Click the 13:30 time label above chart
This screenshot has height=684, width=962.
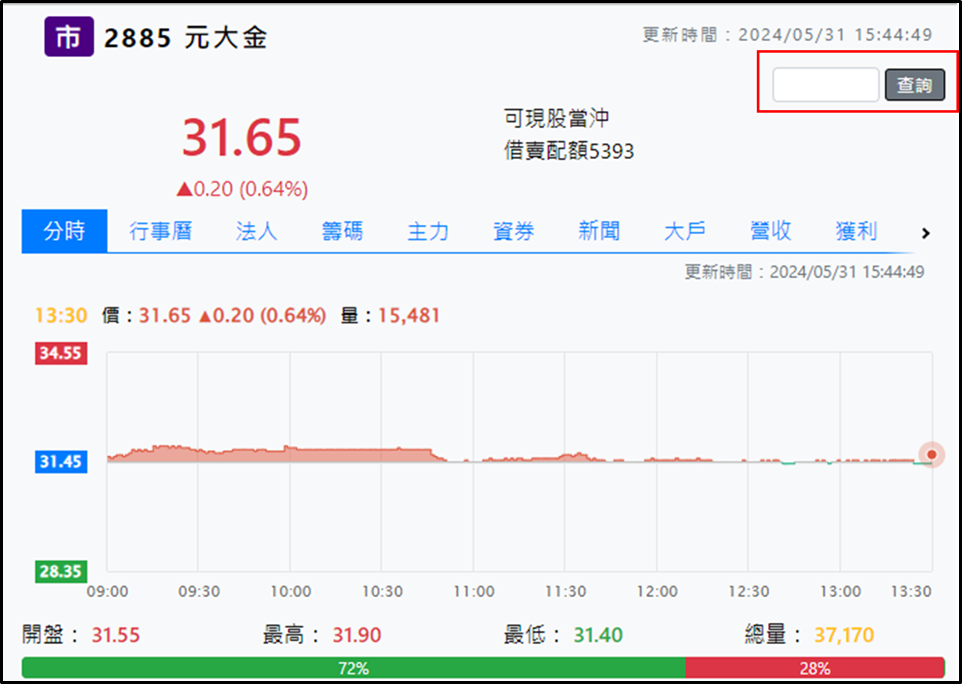click(x=61, y=316)
